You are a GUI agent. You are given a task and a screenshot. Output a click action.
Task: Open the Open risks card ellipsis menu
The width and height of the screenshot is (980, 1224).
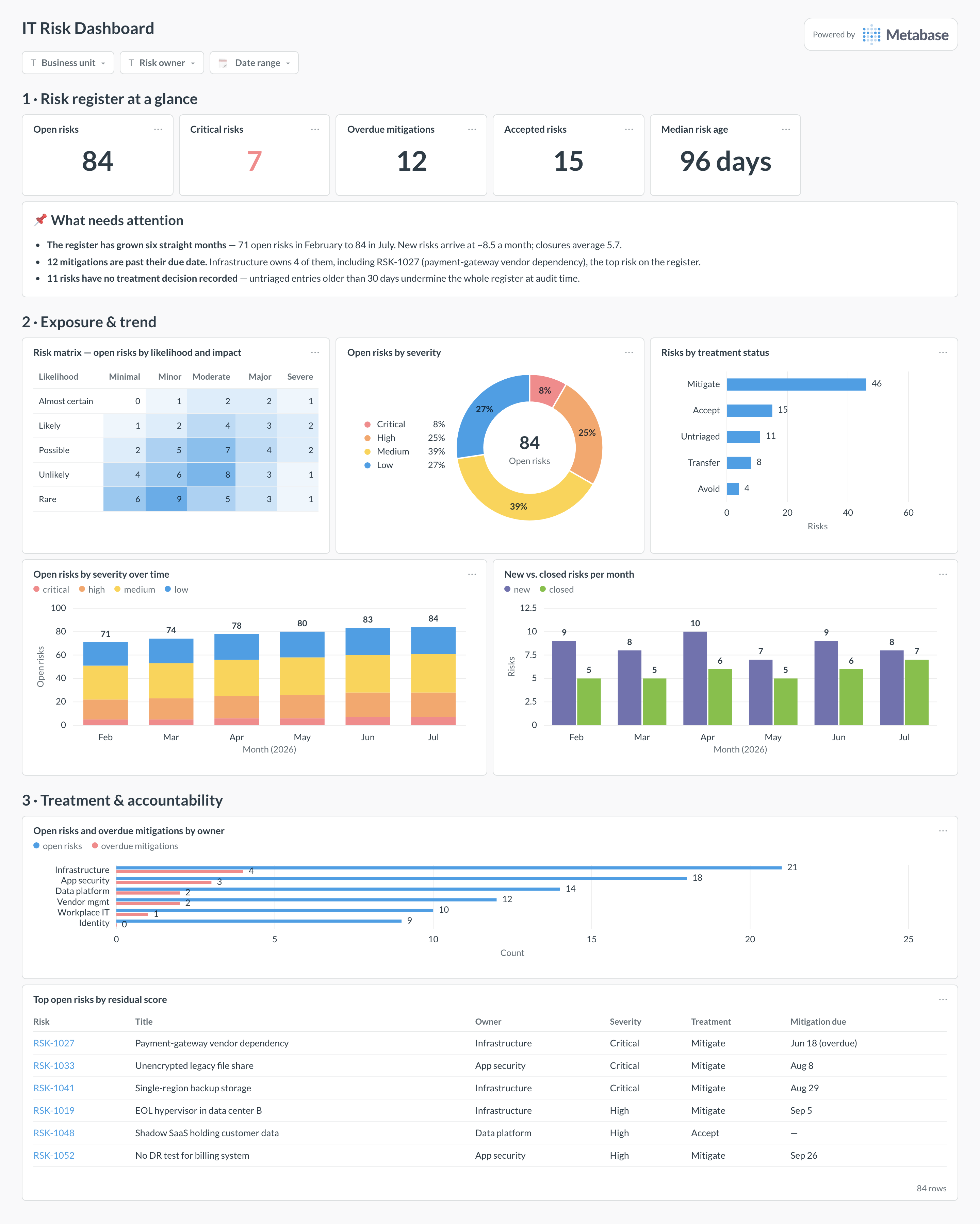click(x=158, y=129)
